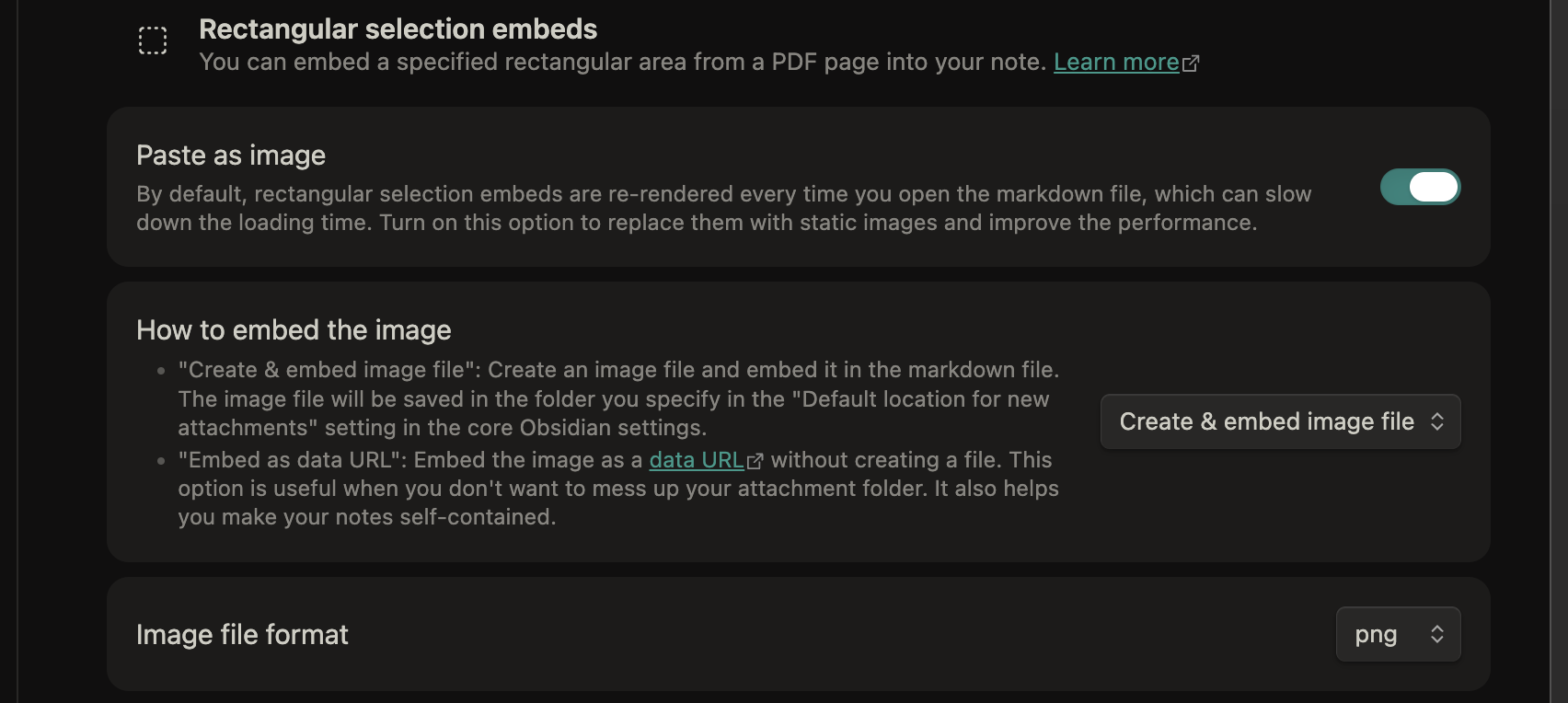Image resolution: width=1568 pixels, height=703 pixels.
Task: Click the subtitle about embedding a rectangular area
Action: pyautogui.click(x=622, y=62)
